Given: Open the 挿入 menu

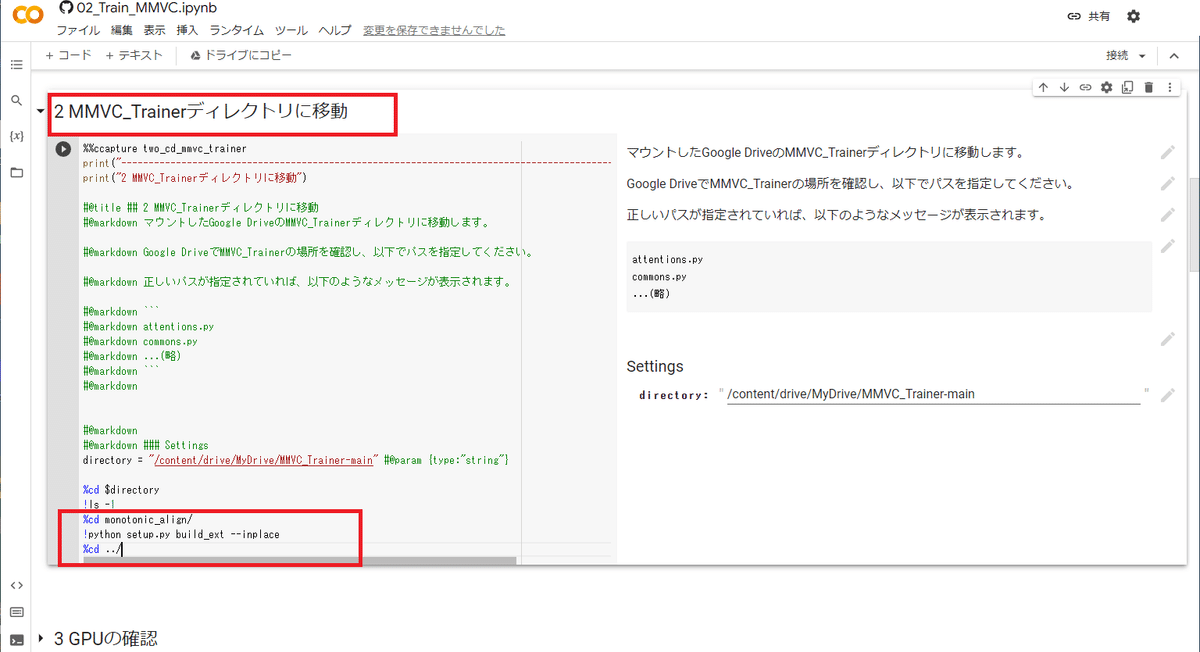Looking at the screenshot, I should pyautogui.click(x=187, y=31).
